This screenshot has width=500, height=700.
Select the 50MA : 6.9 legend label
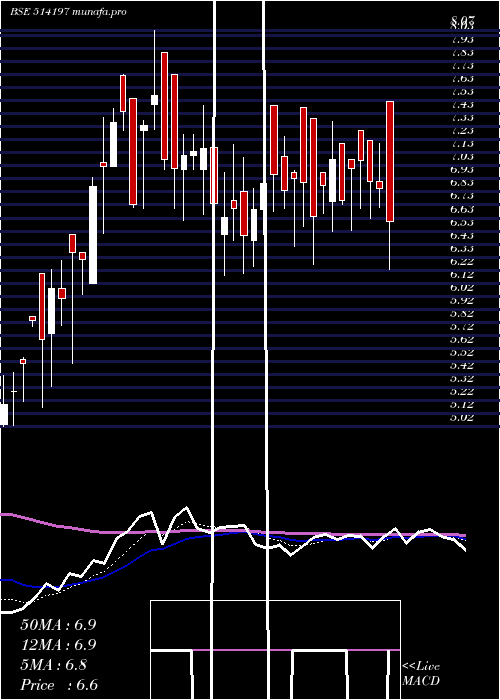[58, 625]
